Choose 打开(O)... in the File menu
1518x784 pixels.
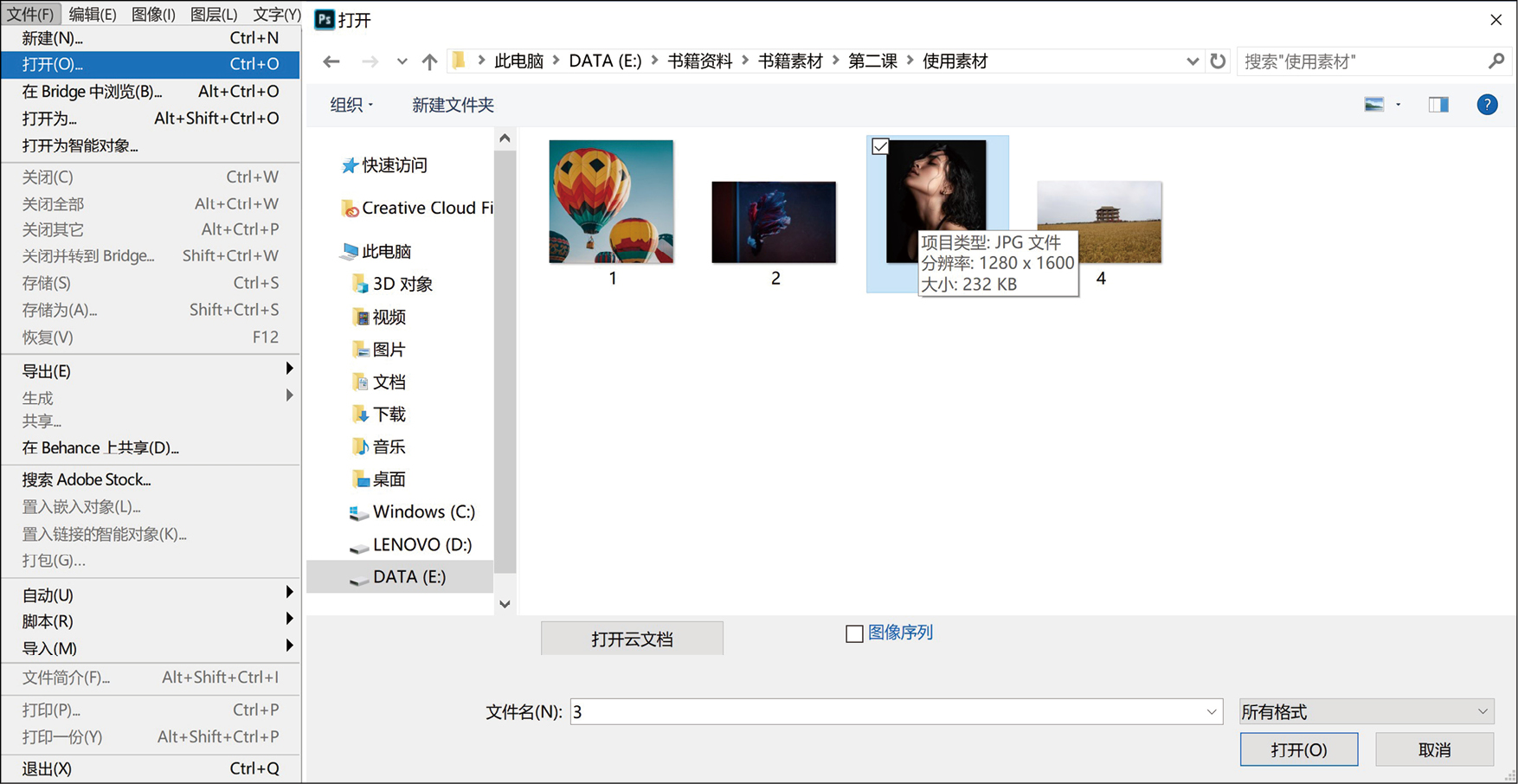click(x=151, y=64)
